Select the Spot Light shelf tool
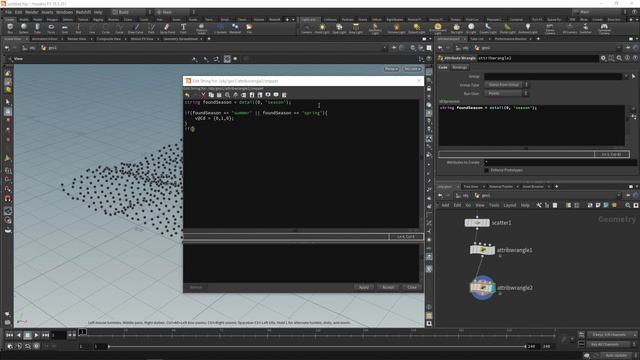 (x=339, y=28)
